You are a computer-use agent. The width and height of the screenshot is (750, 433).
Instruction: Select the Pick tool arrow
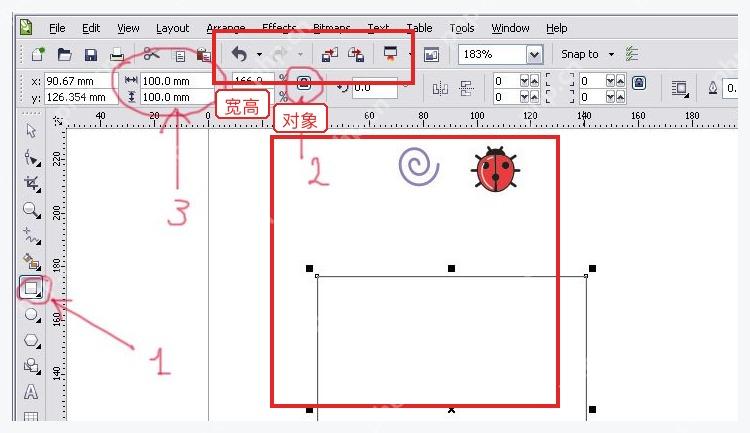pyautogui.click(x=32, y=131)
